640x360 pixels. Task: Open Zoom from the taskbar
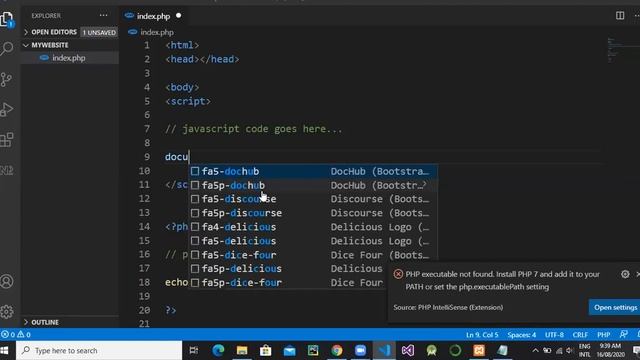click(x=360, y=350)
